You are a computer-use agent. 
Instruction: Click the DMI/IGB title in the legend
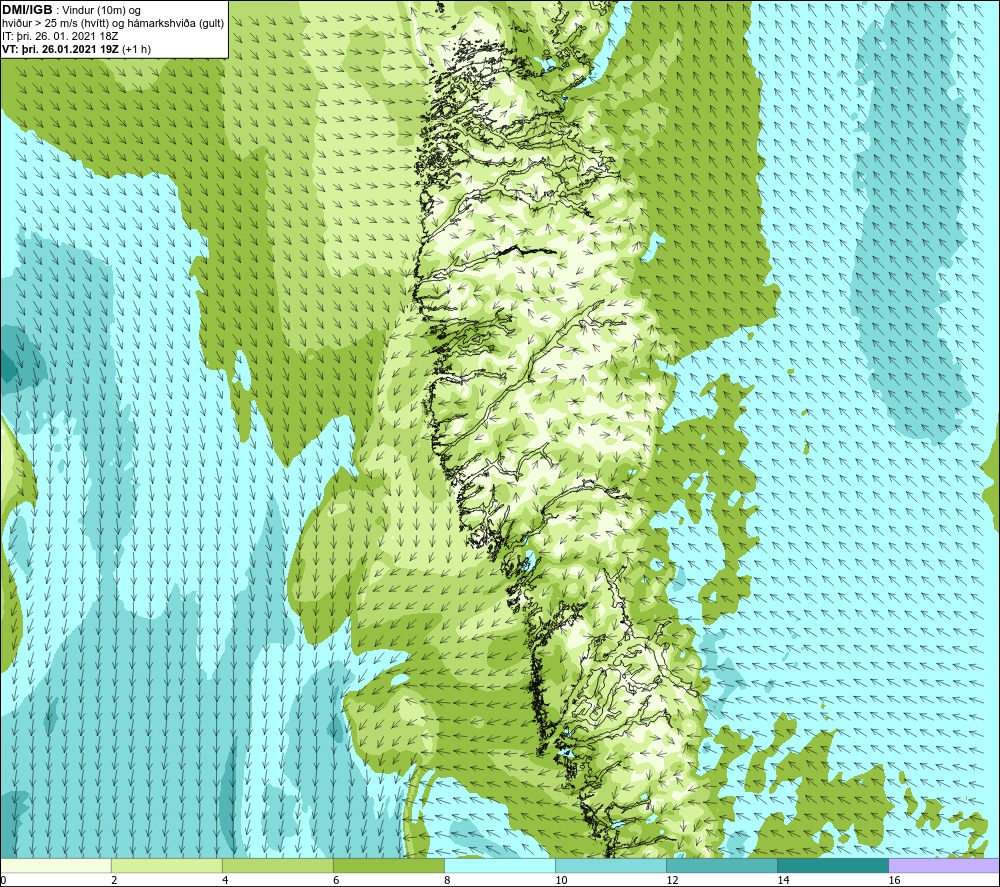pyautogui.click(x=27, y=10)
